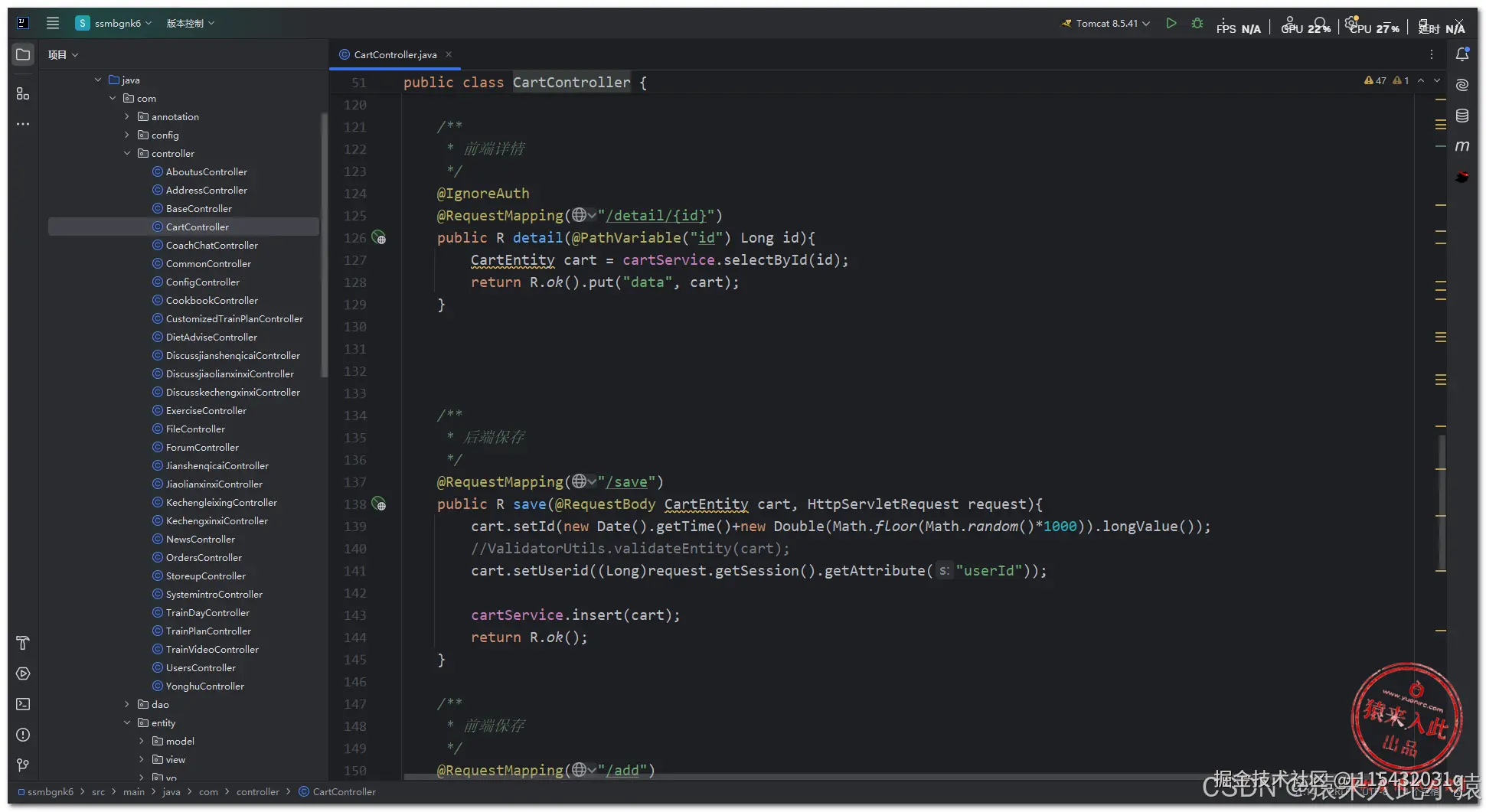Viewport: 1486px width, 812px height.
Task: Select TrainVideoController in project tree
Action: click(x=212, y=649)
